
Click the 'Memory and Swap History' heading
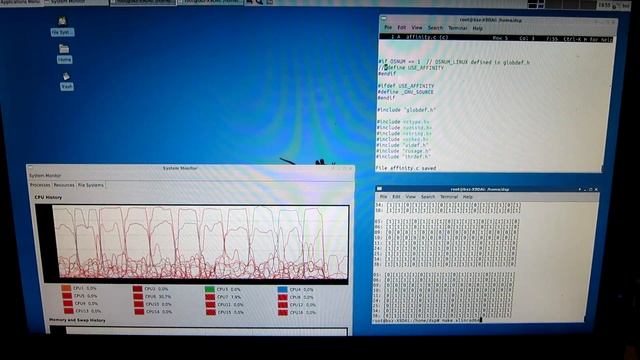[x=77, y=320]
